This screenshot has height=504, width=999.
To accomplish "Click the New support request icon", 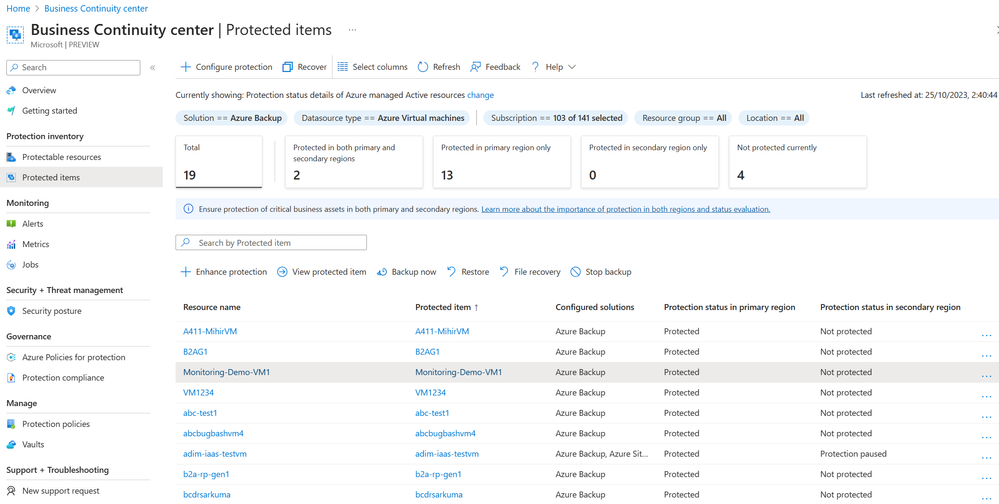I will [x=11, y=491].
